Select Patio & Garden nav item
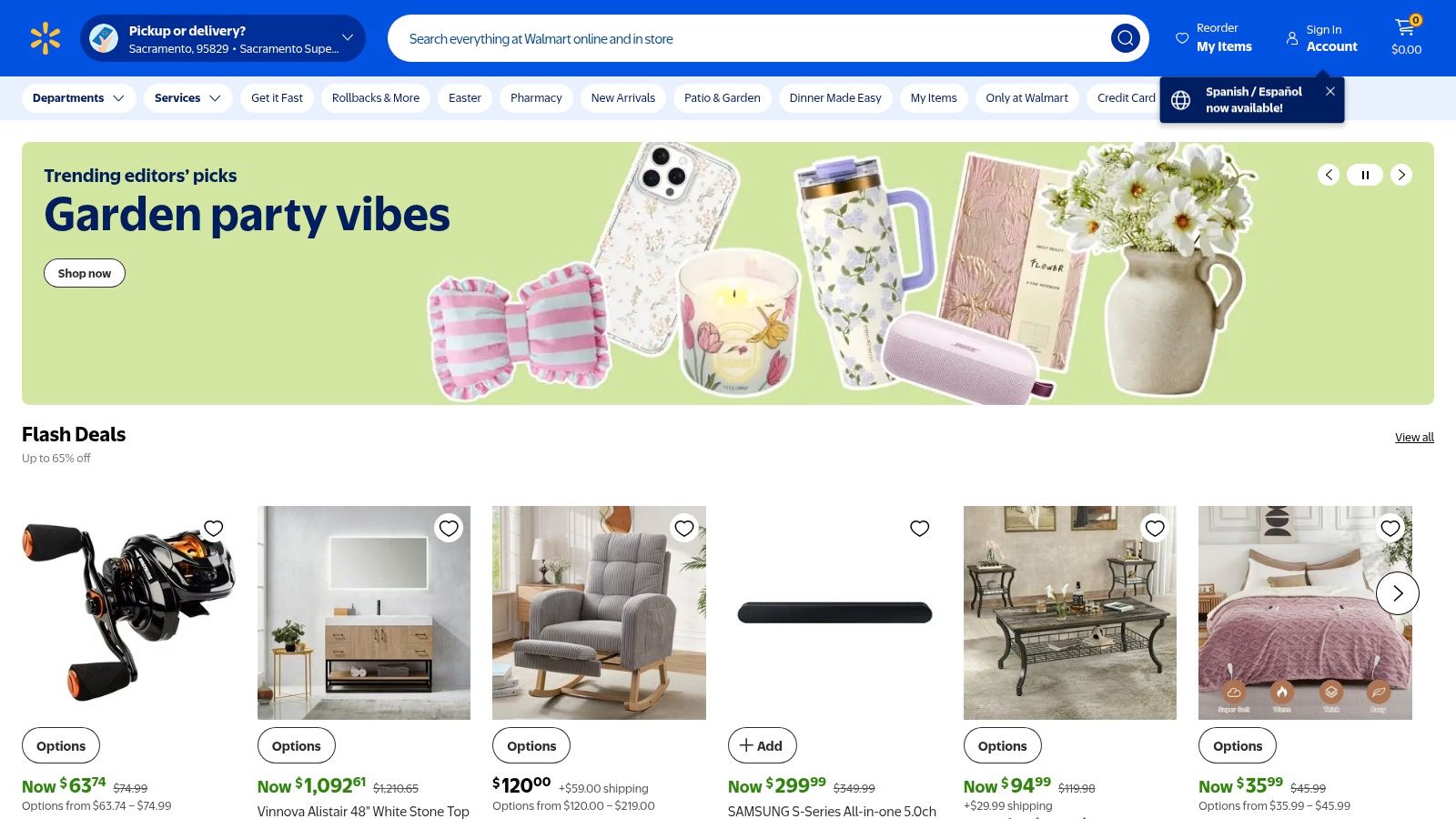Viewport: 1456px width, 819px height. pos(723,98)
